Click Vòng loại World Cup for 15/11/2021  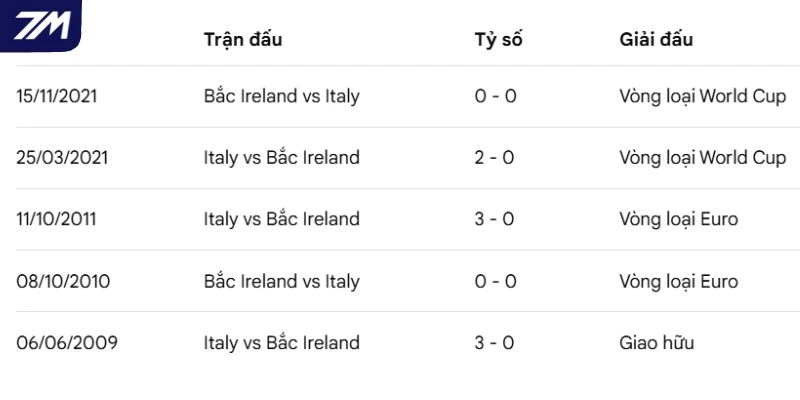click(702, 97)
